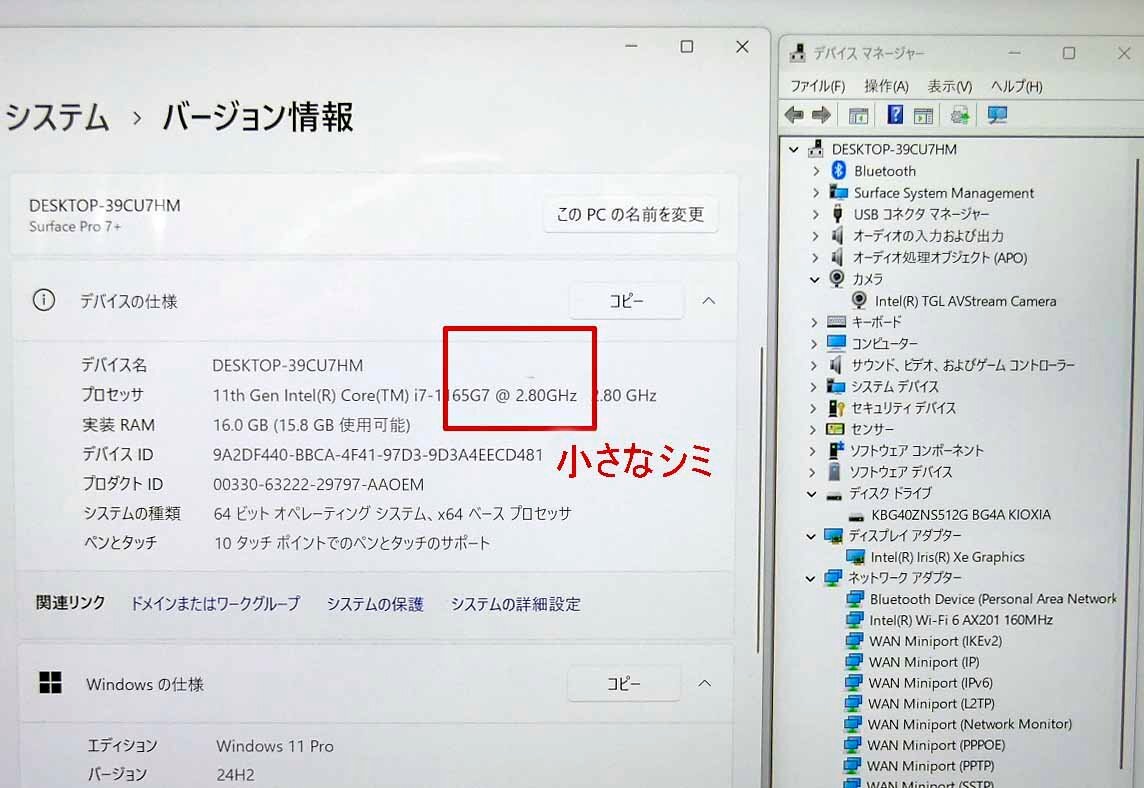
Task: Go back to システム breadcrumb
Action: (x=57, y=117)
